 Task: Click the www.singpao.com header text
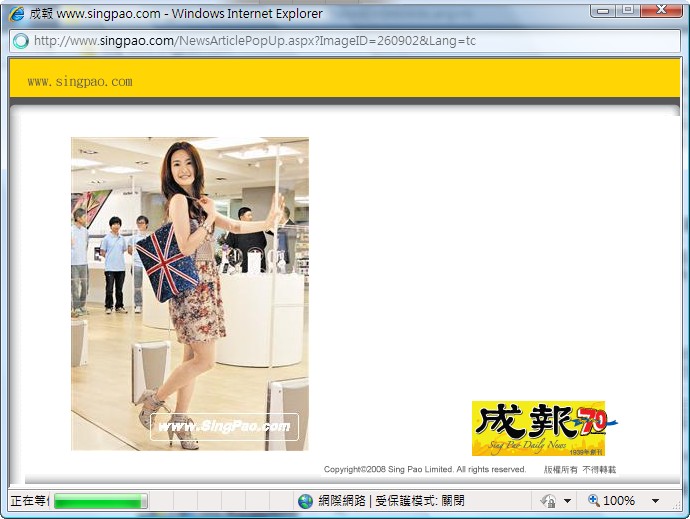(80, 81)
